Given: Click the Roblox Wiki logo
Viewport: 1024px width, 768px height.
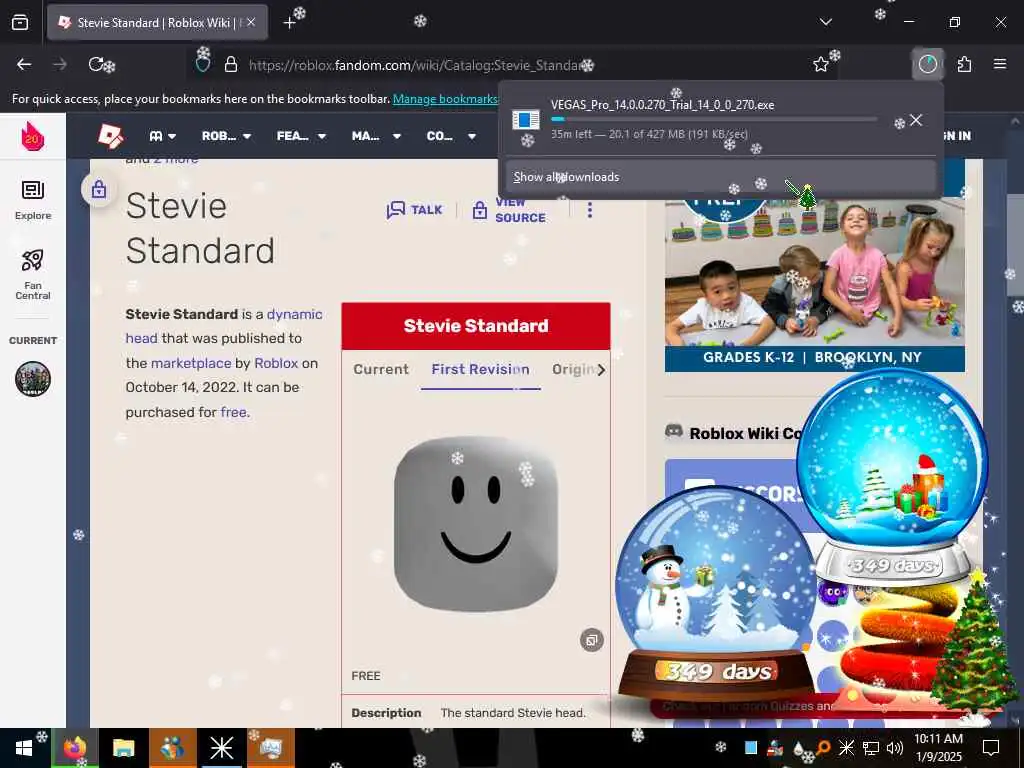Looking at the screenshot, I should tap(110, 136).
